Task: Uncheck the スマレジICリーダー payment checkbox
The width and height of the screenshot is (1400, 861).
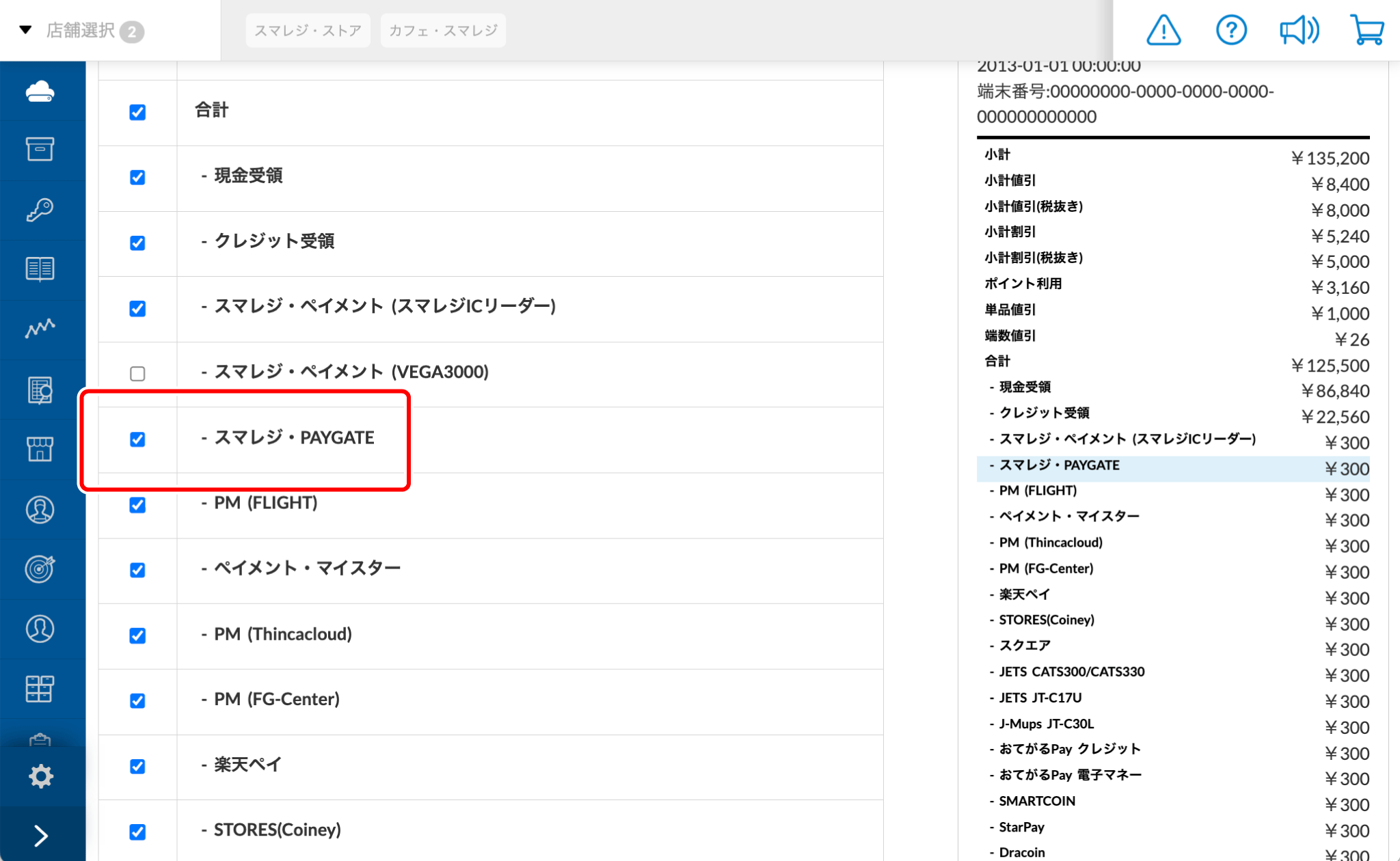Action: pyautogui.click(x=137, y=309)
